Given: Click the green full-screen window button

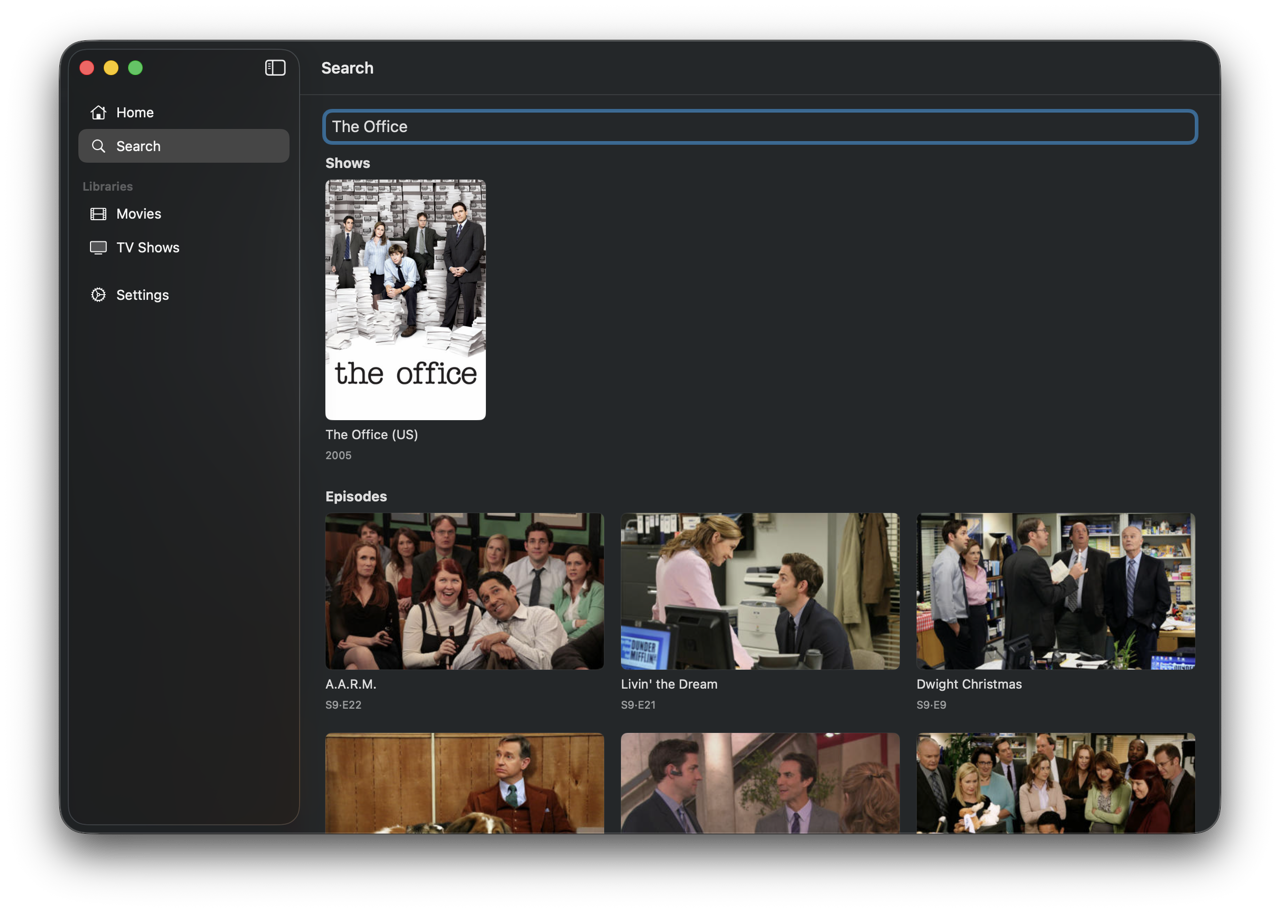Looking at the screenshot, I should [135, 68].
